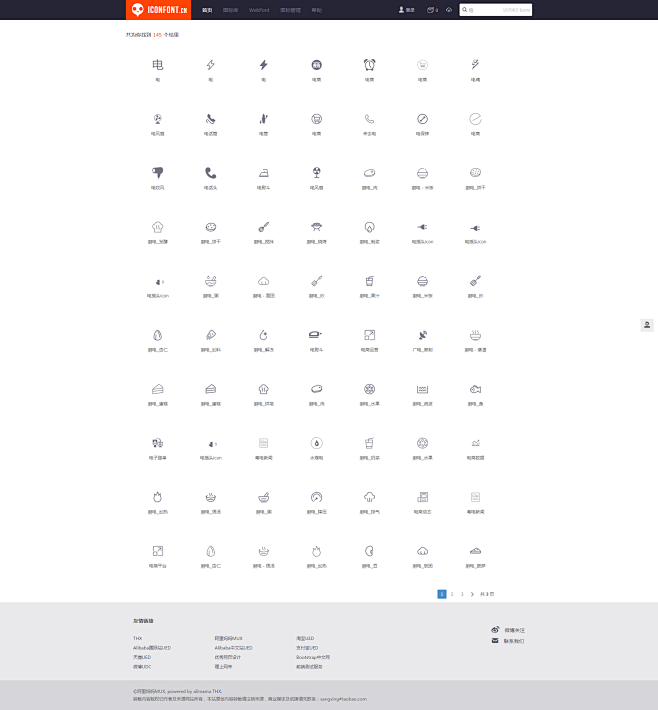Screen dimensions: 658x710
Task: Open the cart icon in header
Action: point(430,10)
